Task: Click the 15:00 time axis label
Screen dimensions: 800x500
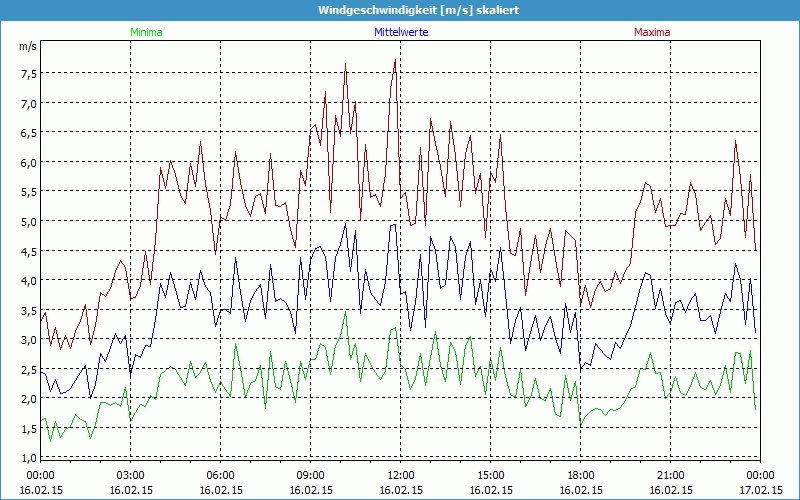Action: (490, 475)
